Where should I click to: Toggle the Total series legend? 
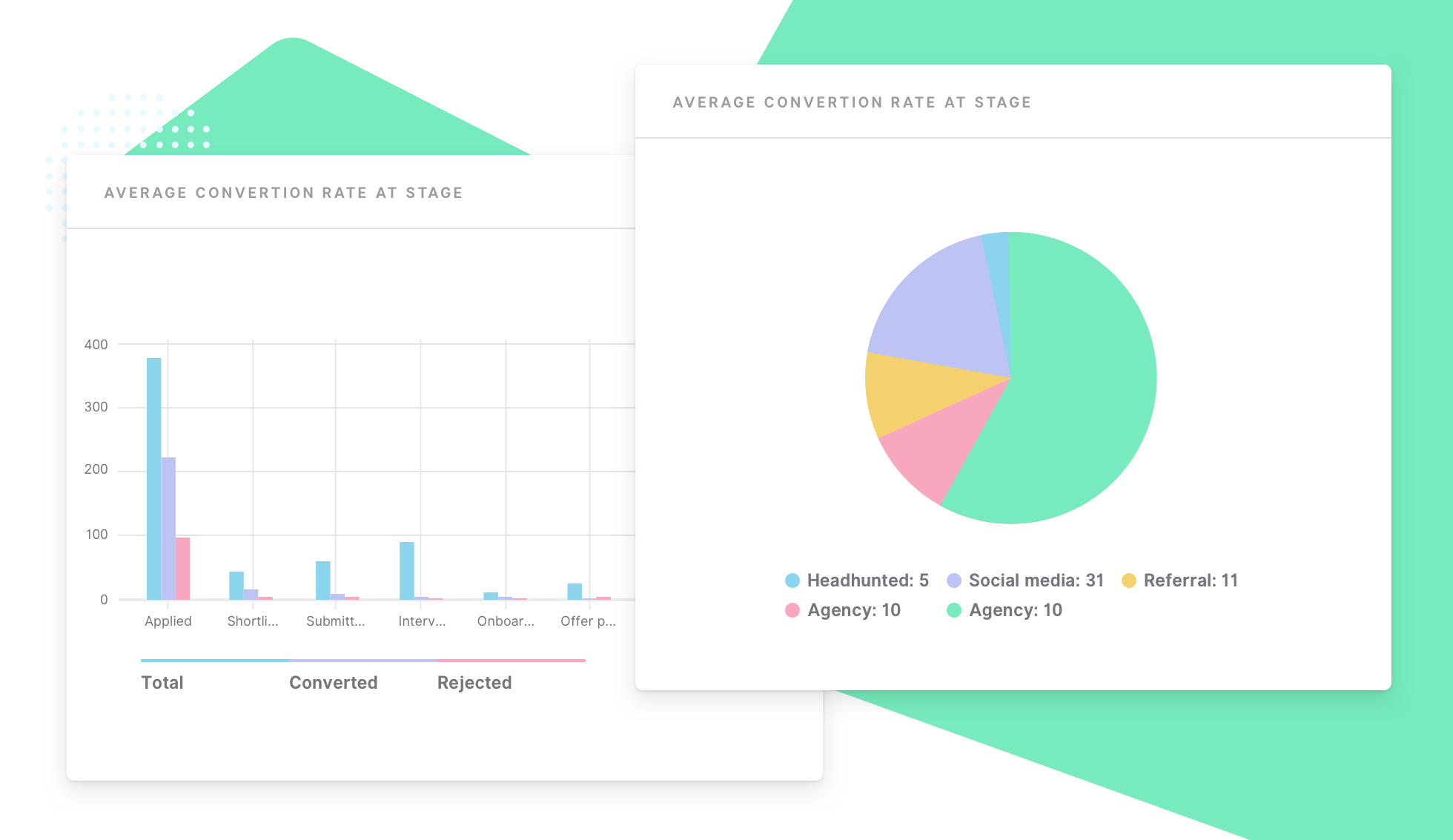pos(162,682)
